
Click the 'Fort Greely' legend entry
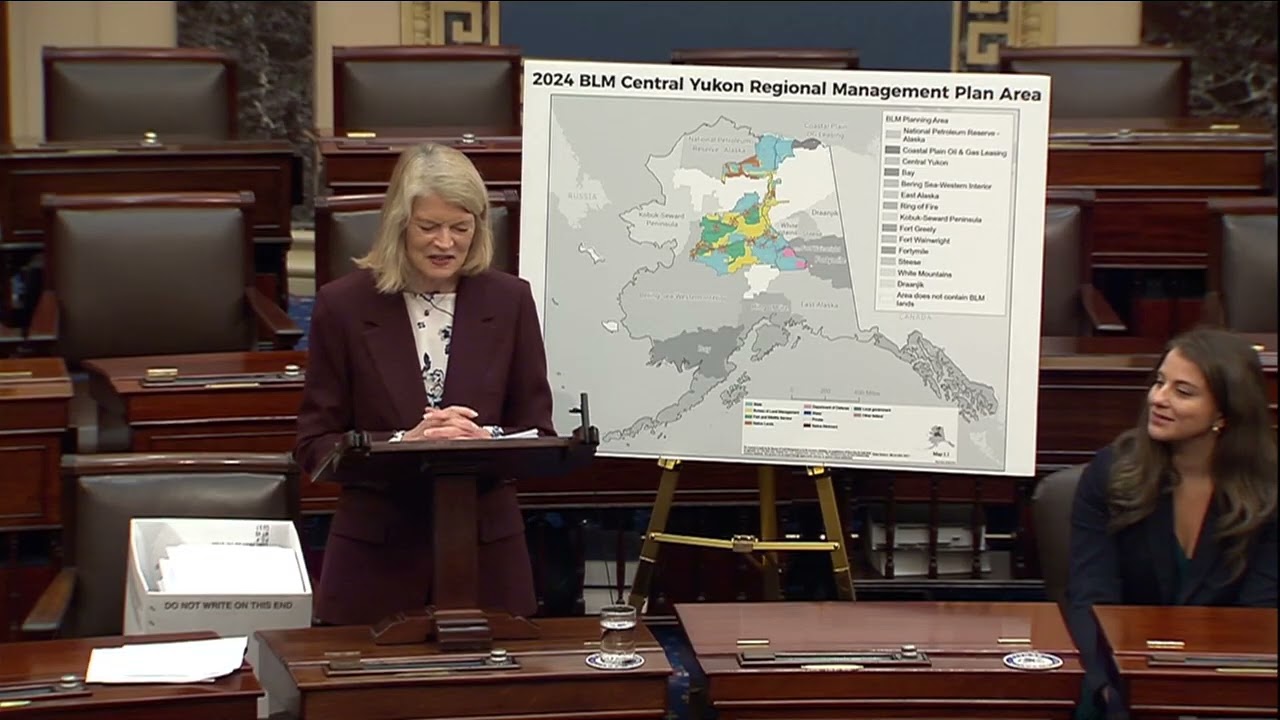pos(909,229)
